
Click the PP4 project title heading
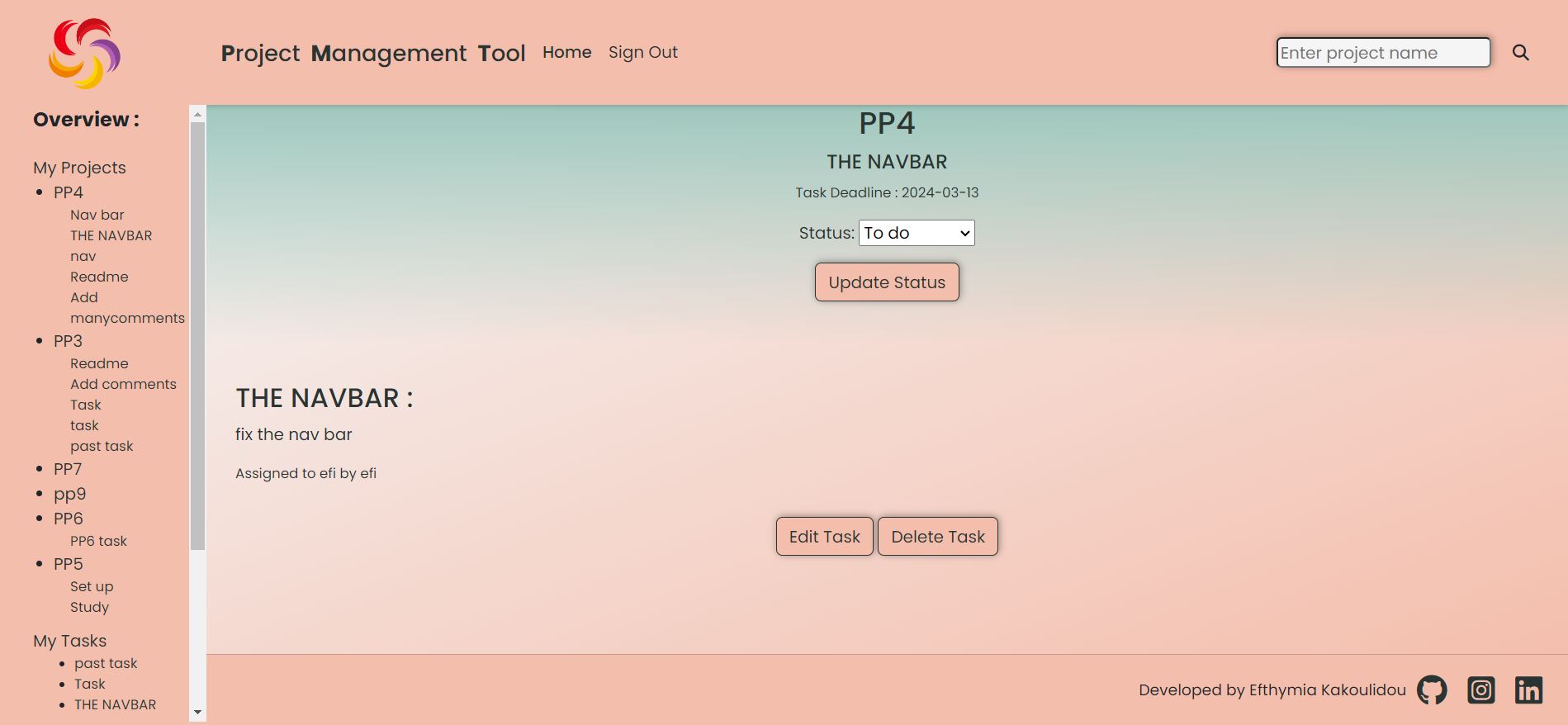887,123
